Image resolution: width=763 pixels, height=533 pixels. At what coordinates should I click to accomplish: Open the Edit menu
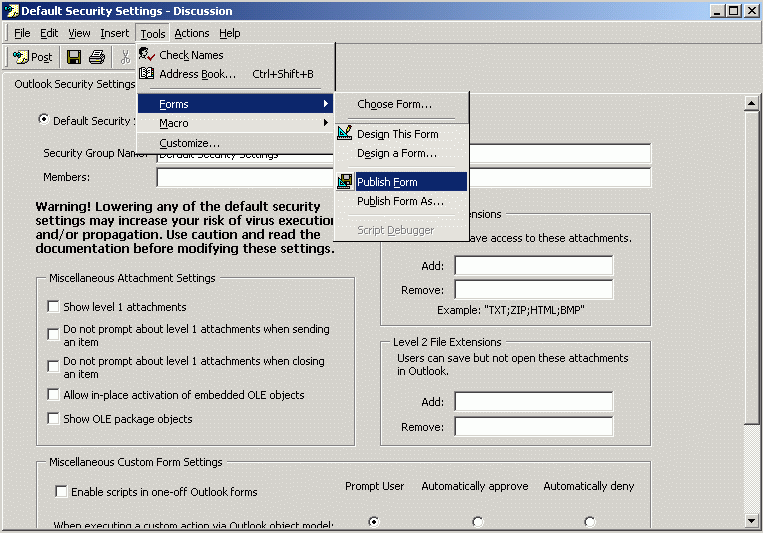click(x=49, y=33)
